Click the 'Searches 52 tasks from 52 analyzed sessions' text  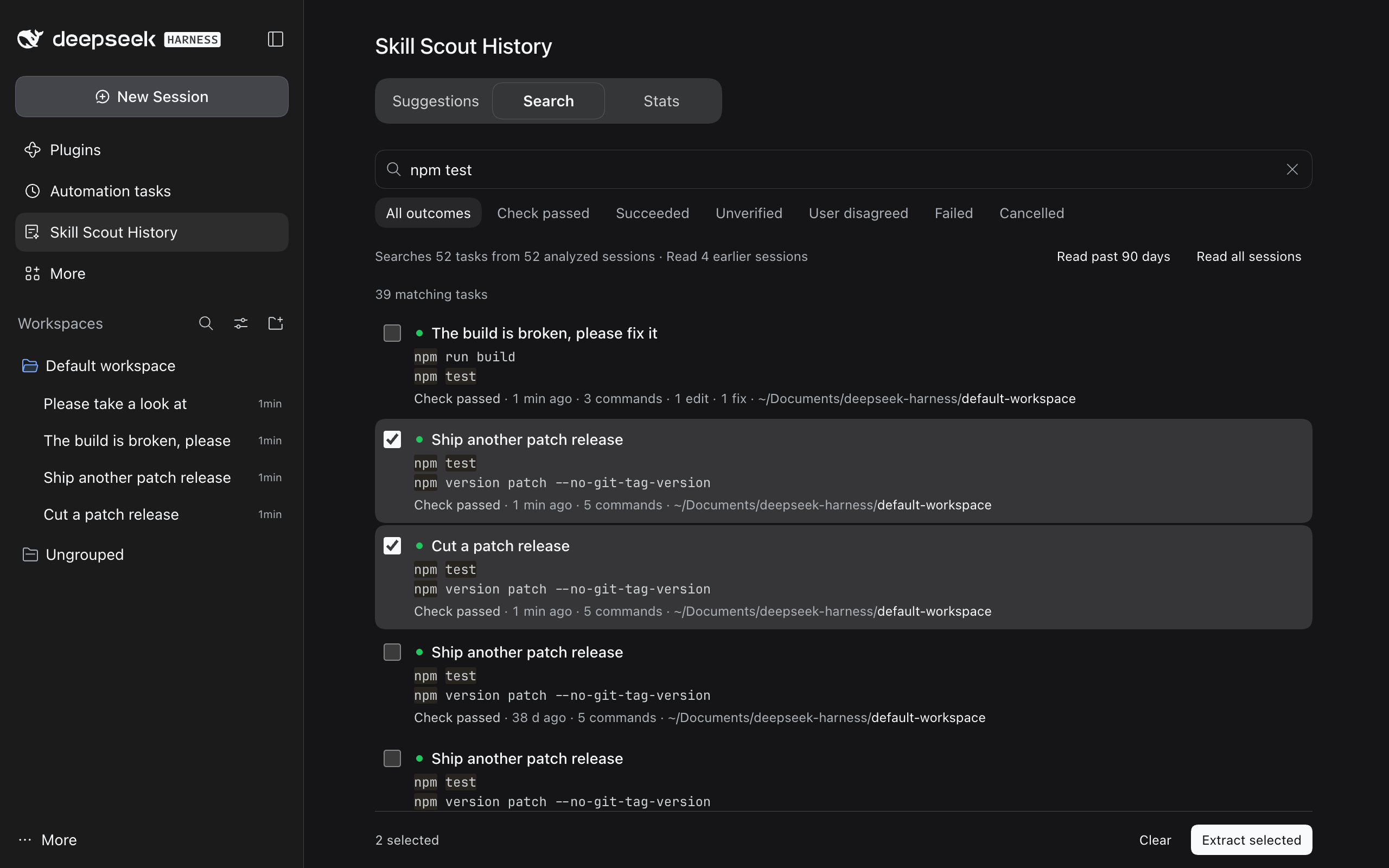tap(515, 257)
